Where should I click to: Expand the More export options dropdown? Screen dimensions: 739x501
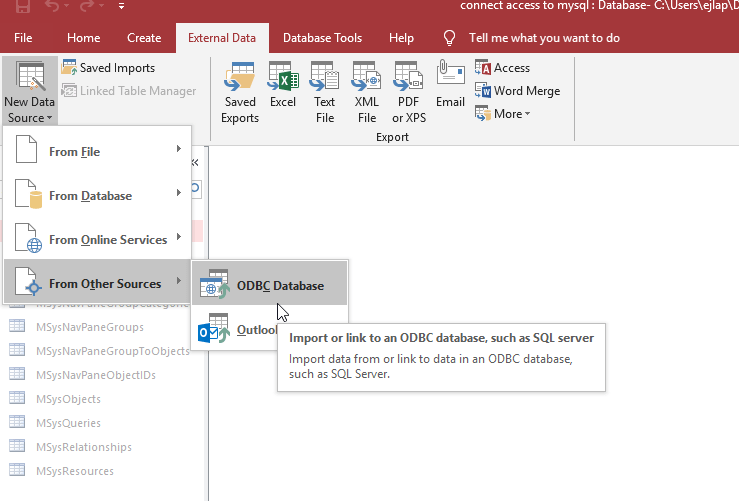pyautogui.click(x=502, y=114)
